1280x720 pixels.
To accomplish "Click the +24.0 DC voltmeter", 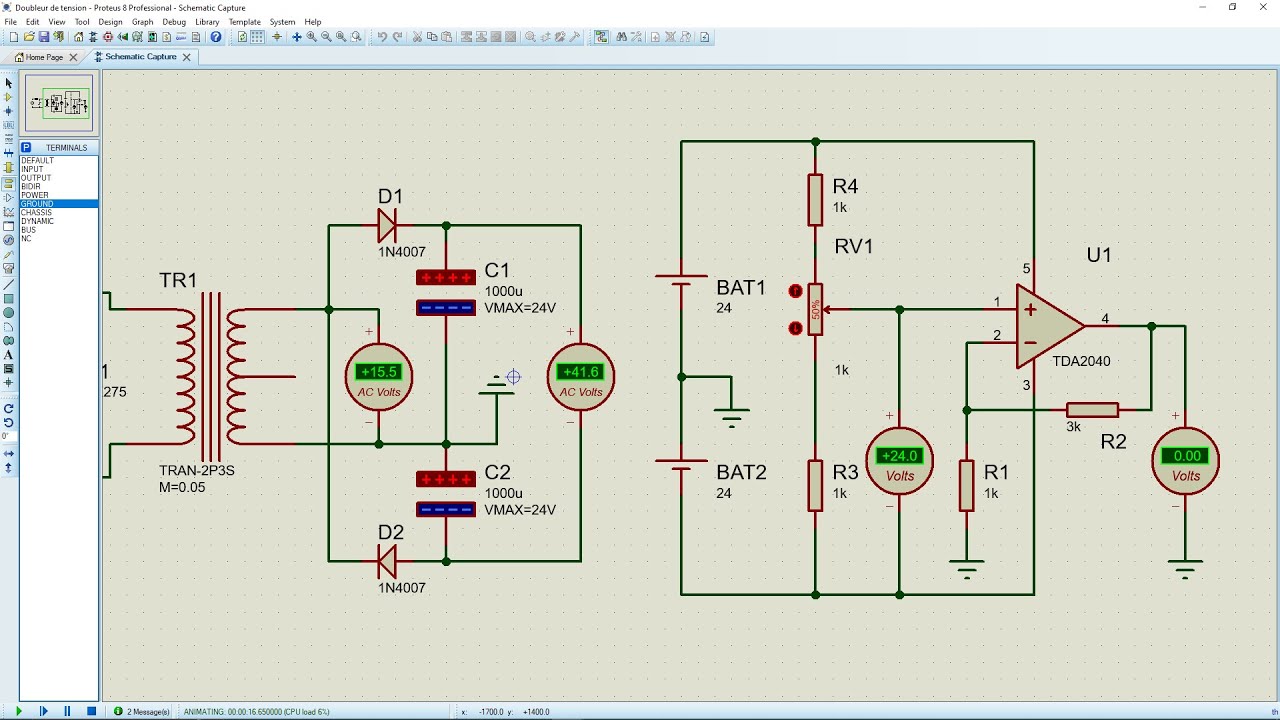I will click(899, 460).
